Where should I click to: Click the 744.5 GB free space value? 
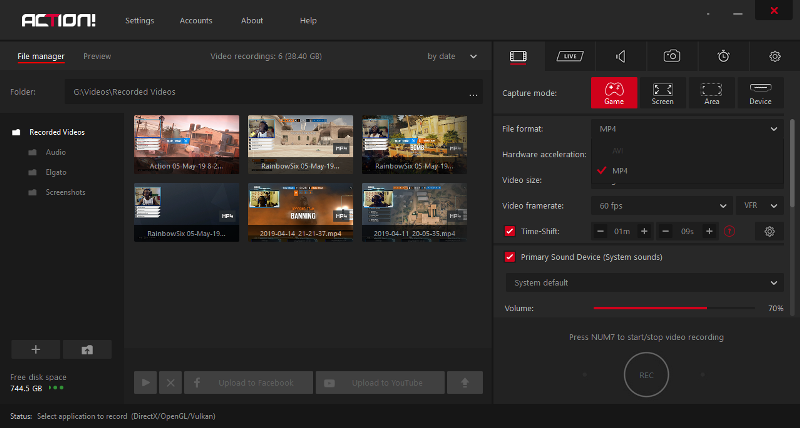coord(26,388)
